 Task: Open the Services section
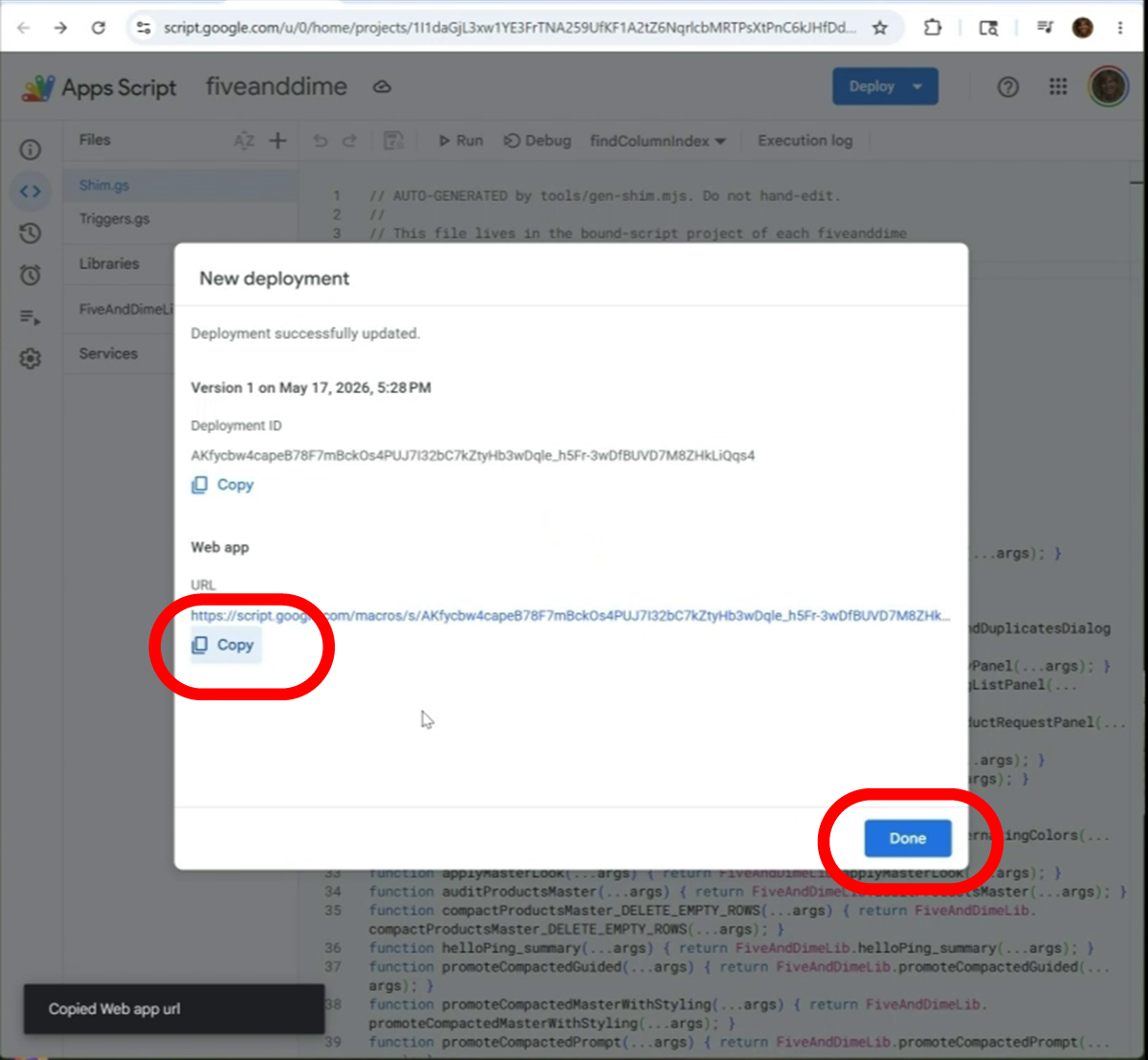108,353
